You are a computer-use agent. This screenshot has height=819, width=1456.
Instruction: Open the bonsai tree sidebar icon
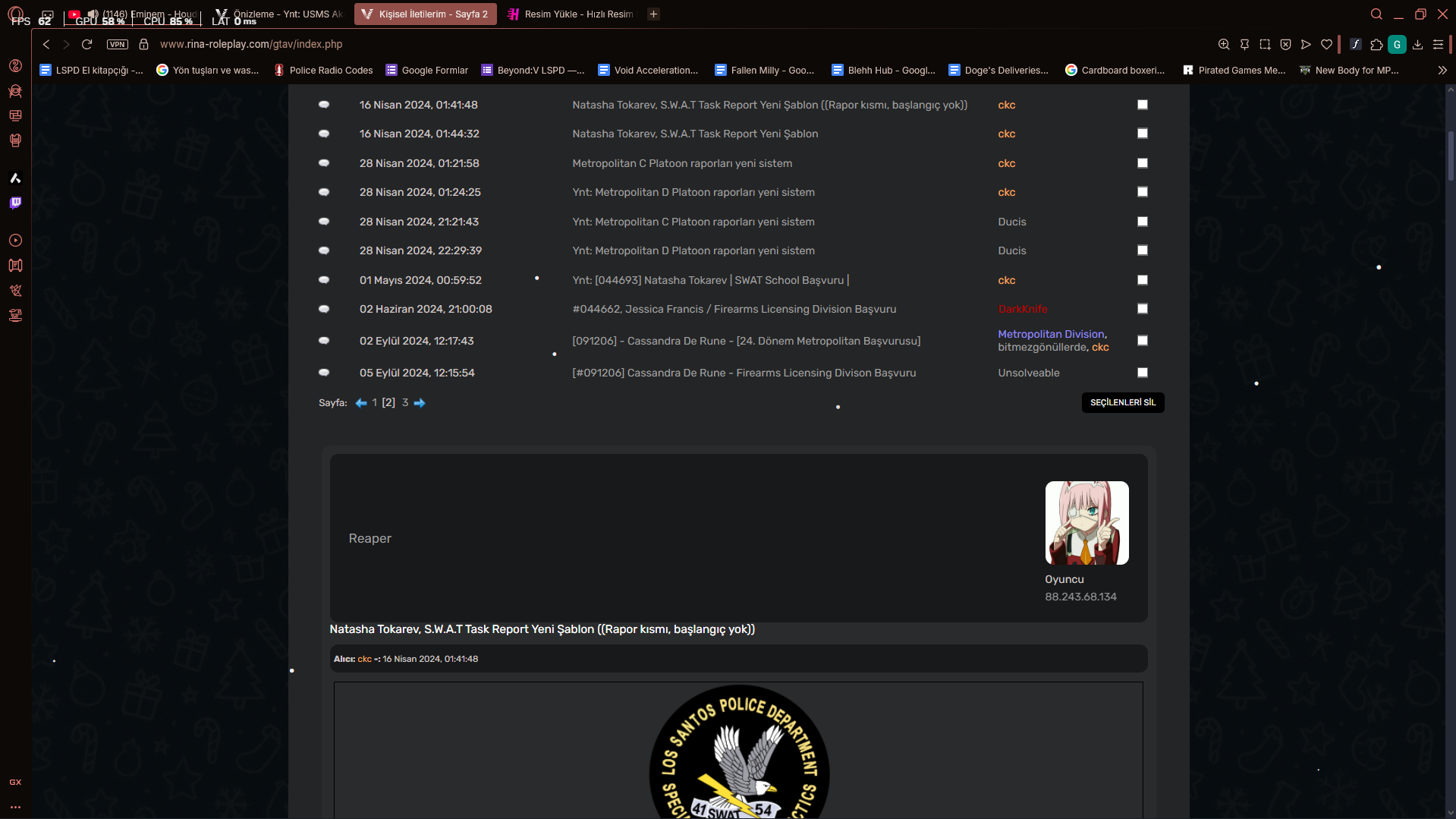pyautogui.click(x=15, y=316)
